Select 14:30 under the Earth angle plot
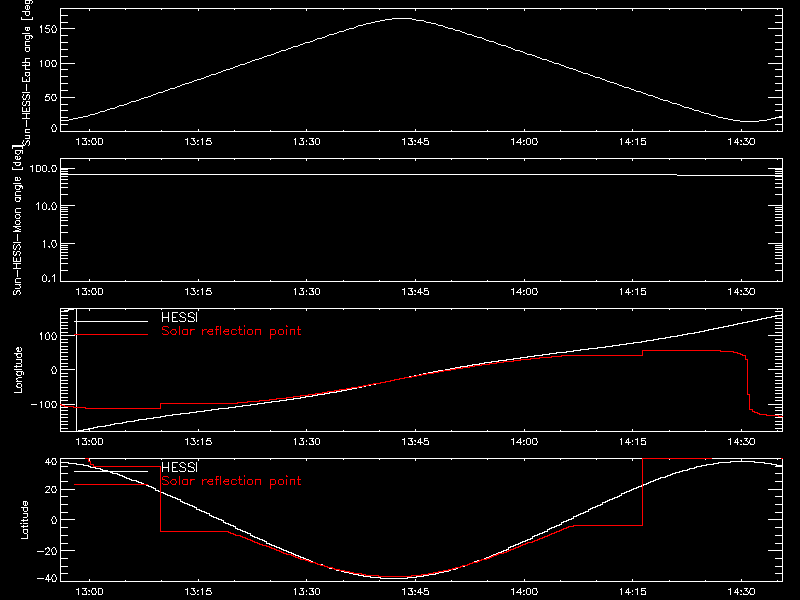 pyautogui.click(x=741, y=141)
